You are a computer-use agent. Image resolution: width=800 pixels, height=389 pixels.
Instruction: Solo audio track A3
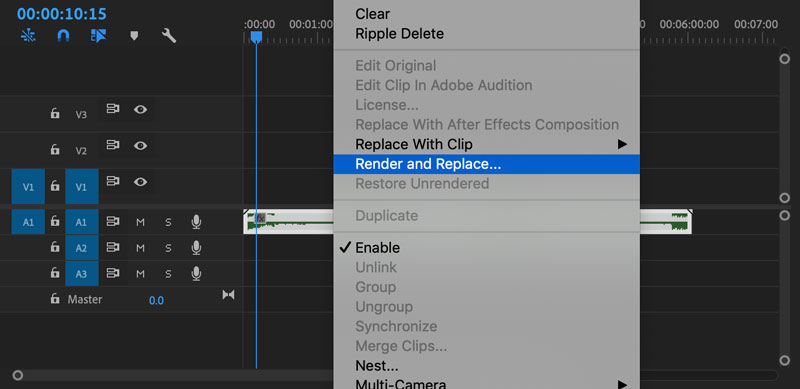coord(168,274)
